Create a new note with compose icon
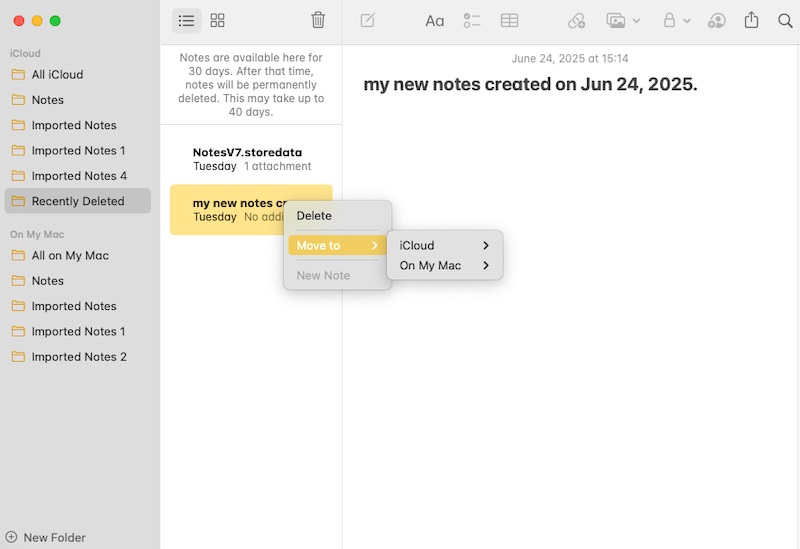Viewport: 800px width, 549px height. (x=368, y=21)
